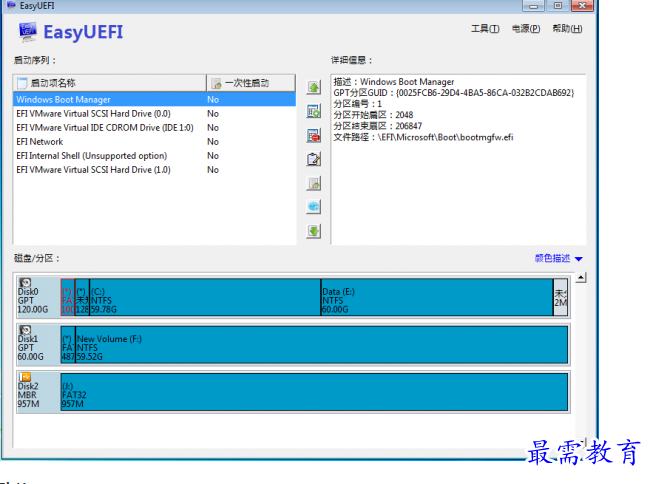The width and height of the screenshot is (649, 484).
Task: Select the Windows Boot Manager entry
Action: 64,100
